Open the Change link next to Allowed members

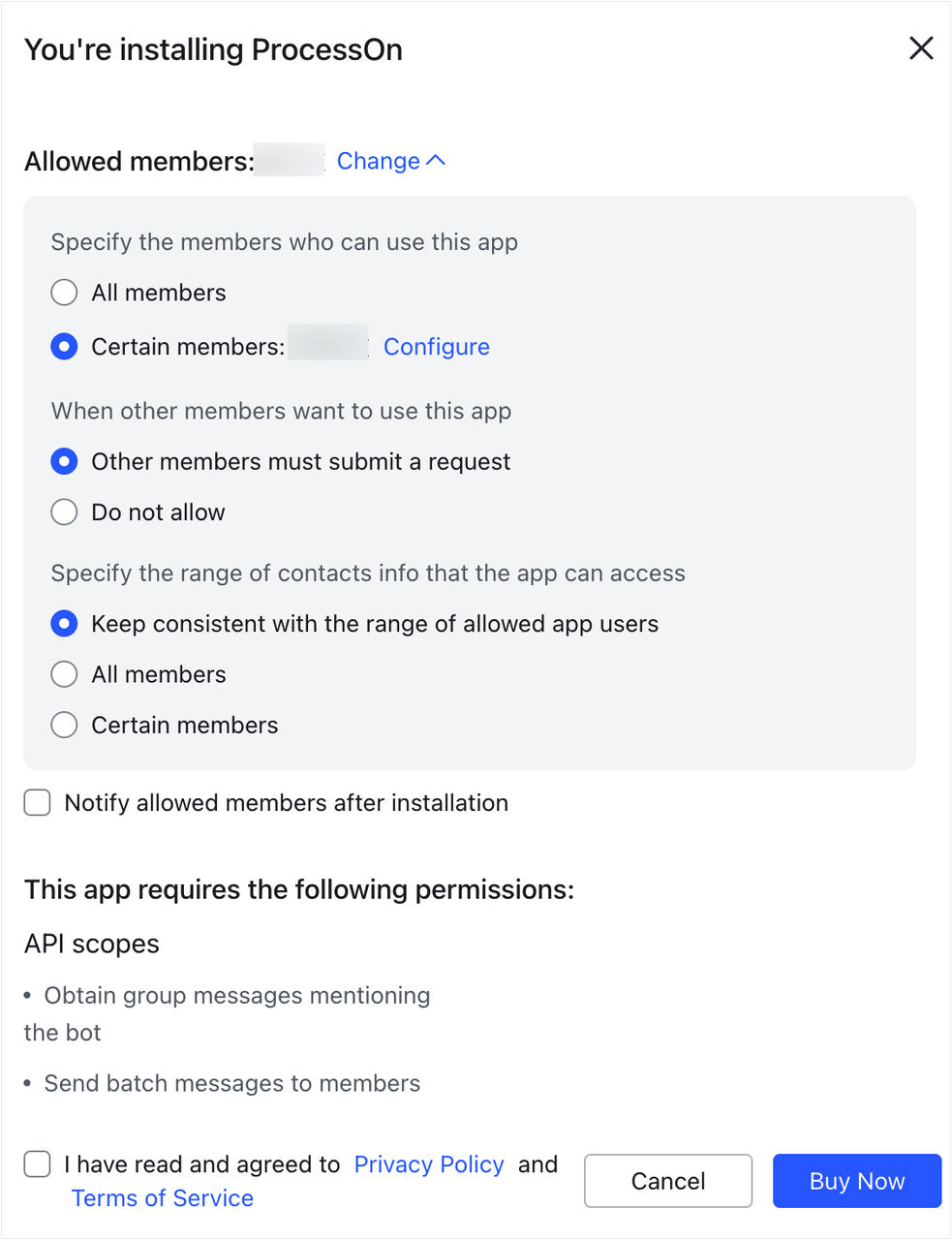378,161
